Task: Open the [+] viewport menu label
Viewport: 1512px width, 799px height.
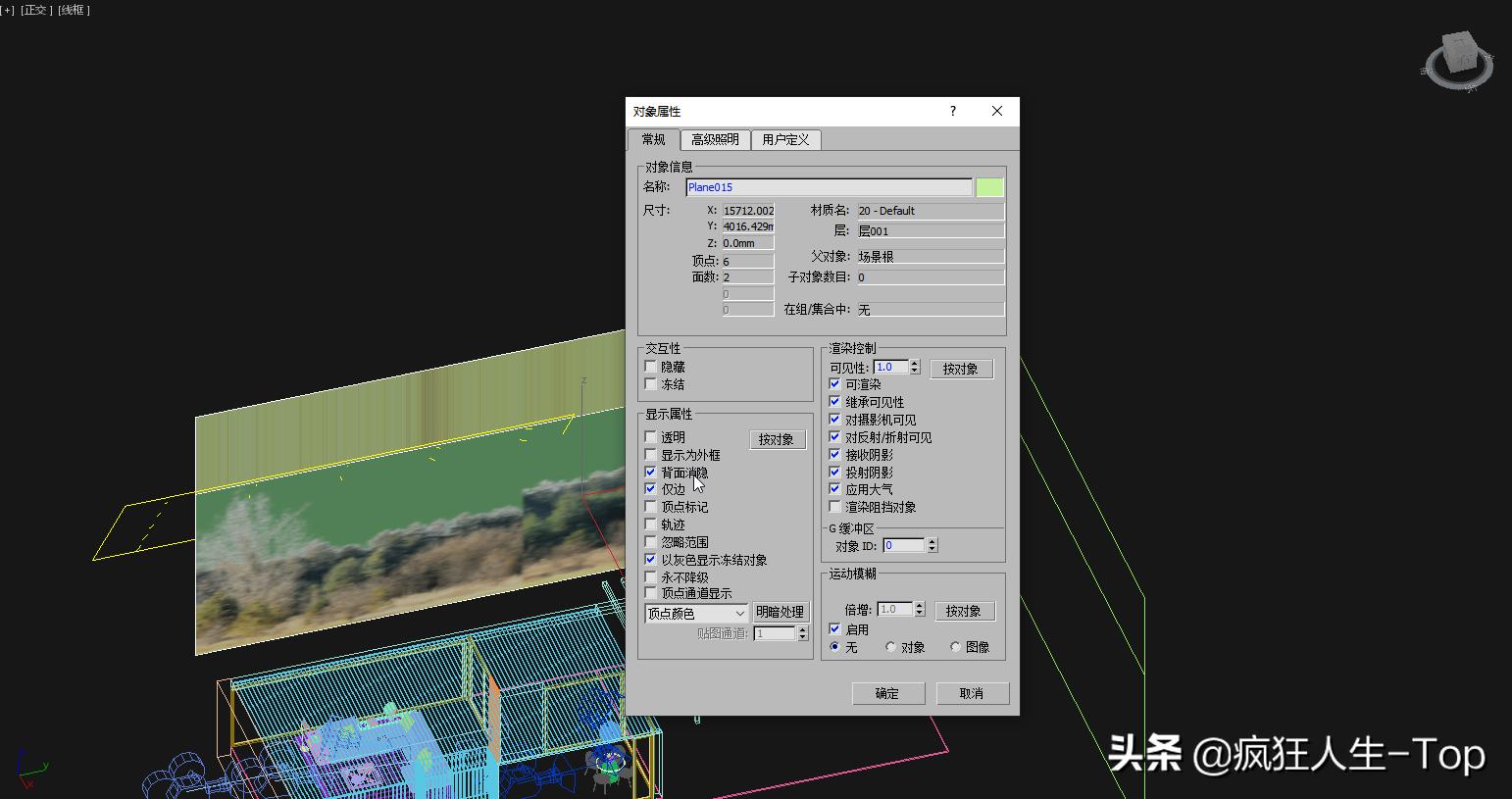Action: click(x=9, y=9)
